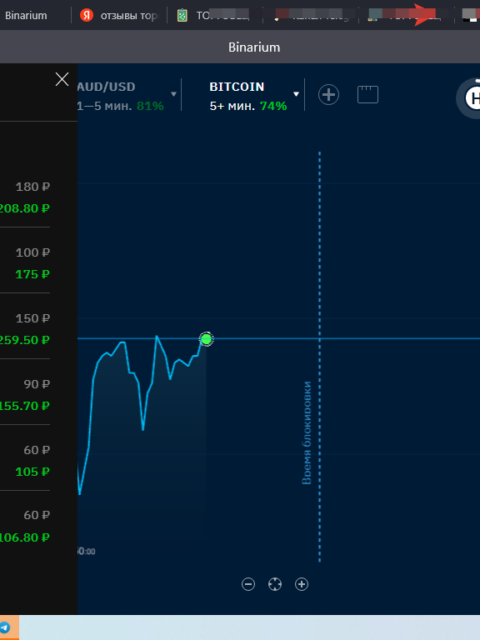This screenshot has width=480, height=640.
Task: Switch to the Binarium browser tab
Action: (26, 16)
